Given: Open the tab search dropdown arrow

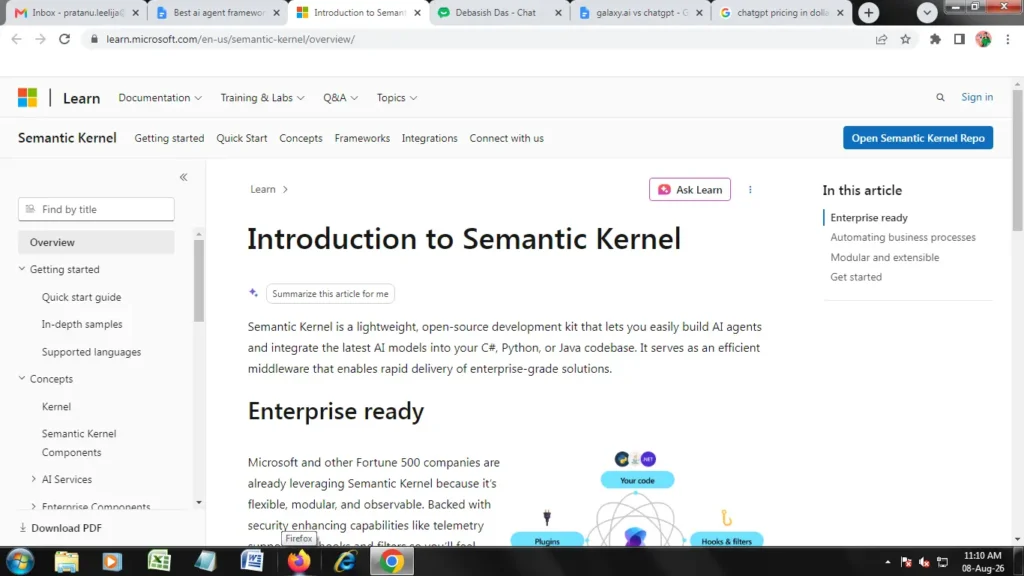Looking at the screenshot, I should click(x=927, y=12).
